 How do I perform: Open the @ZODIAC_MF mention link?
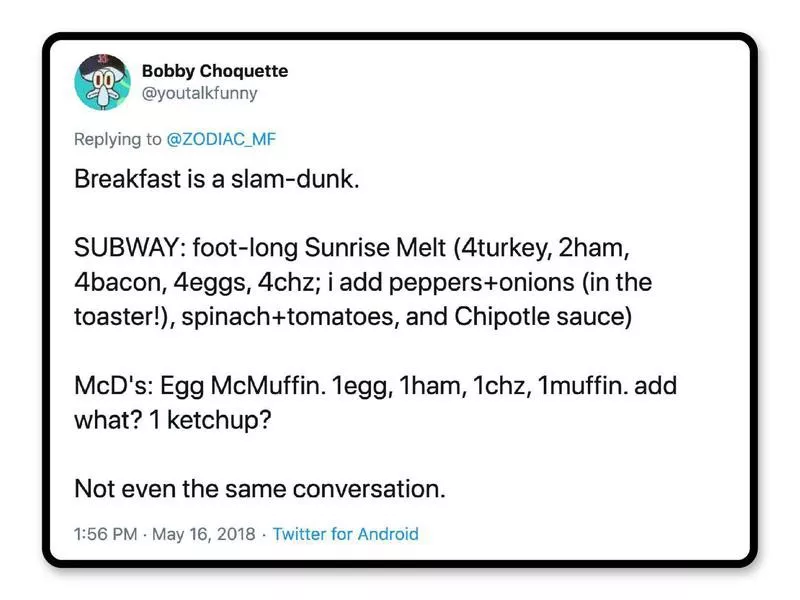pos(227,139)
